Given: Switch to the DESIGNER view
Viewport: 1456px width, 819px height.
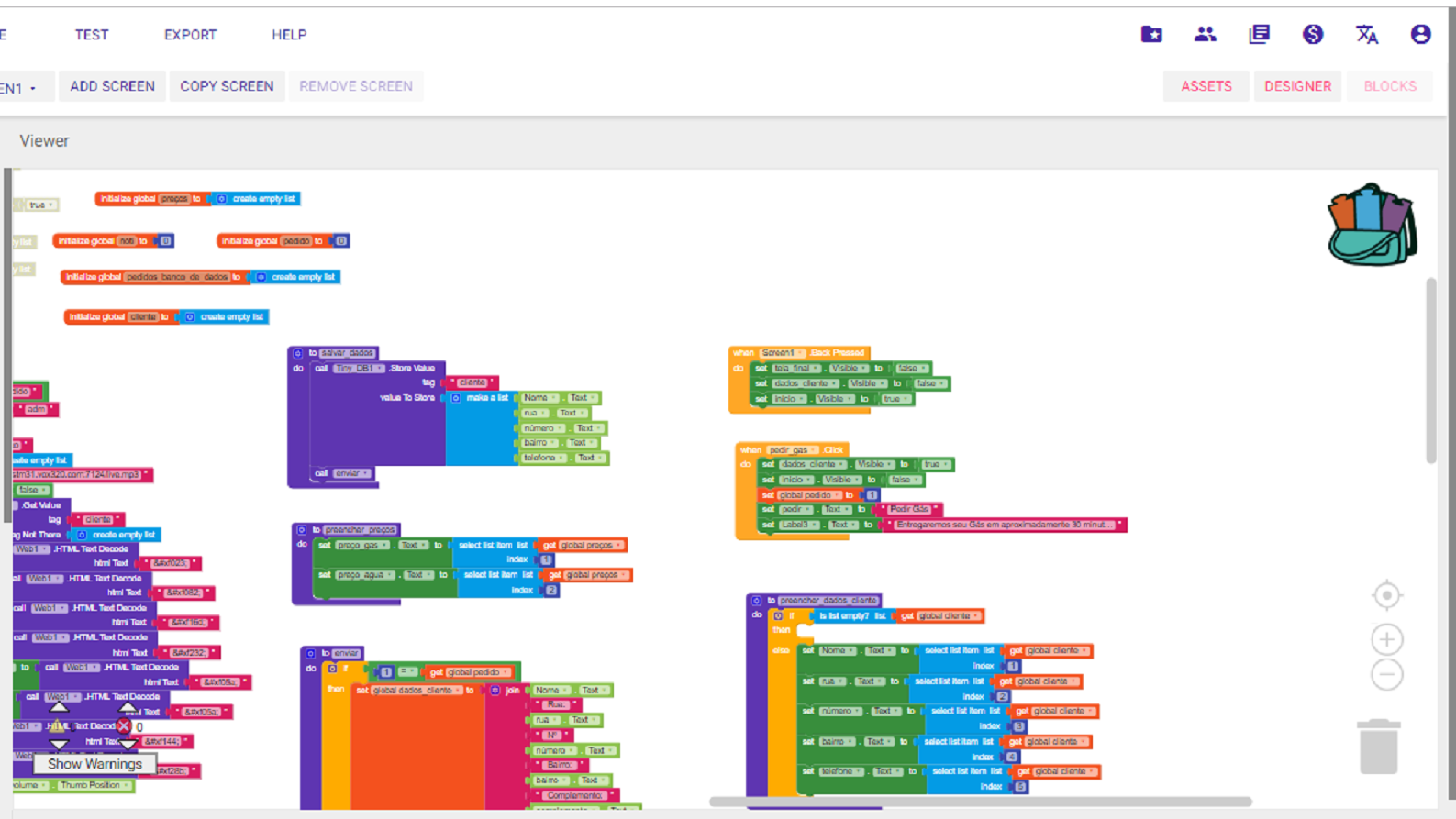Looking at the screenshot, I should [1297, 86].
